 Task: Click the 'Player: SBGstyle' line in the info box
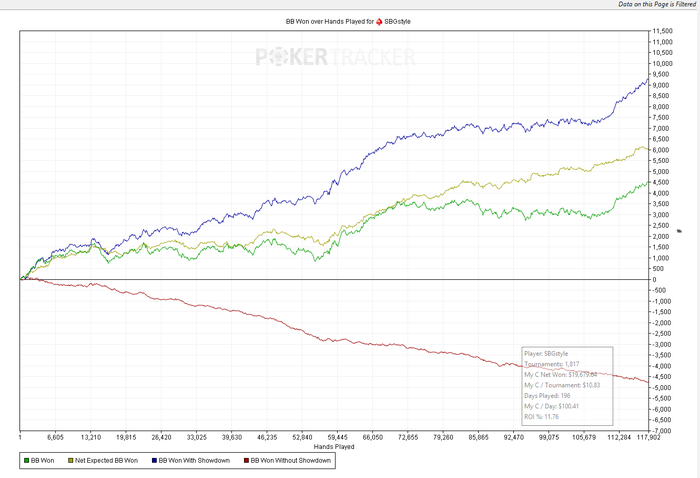tap(546, 353)
